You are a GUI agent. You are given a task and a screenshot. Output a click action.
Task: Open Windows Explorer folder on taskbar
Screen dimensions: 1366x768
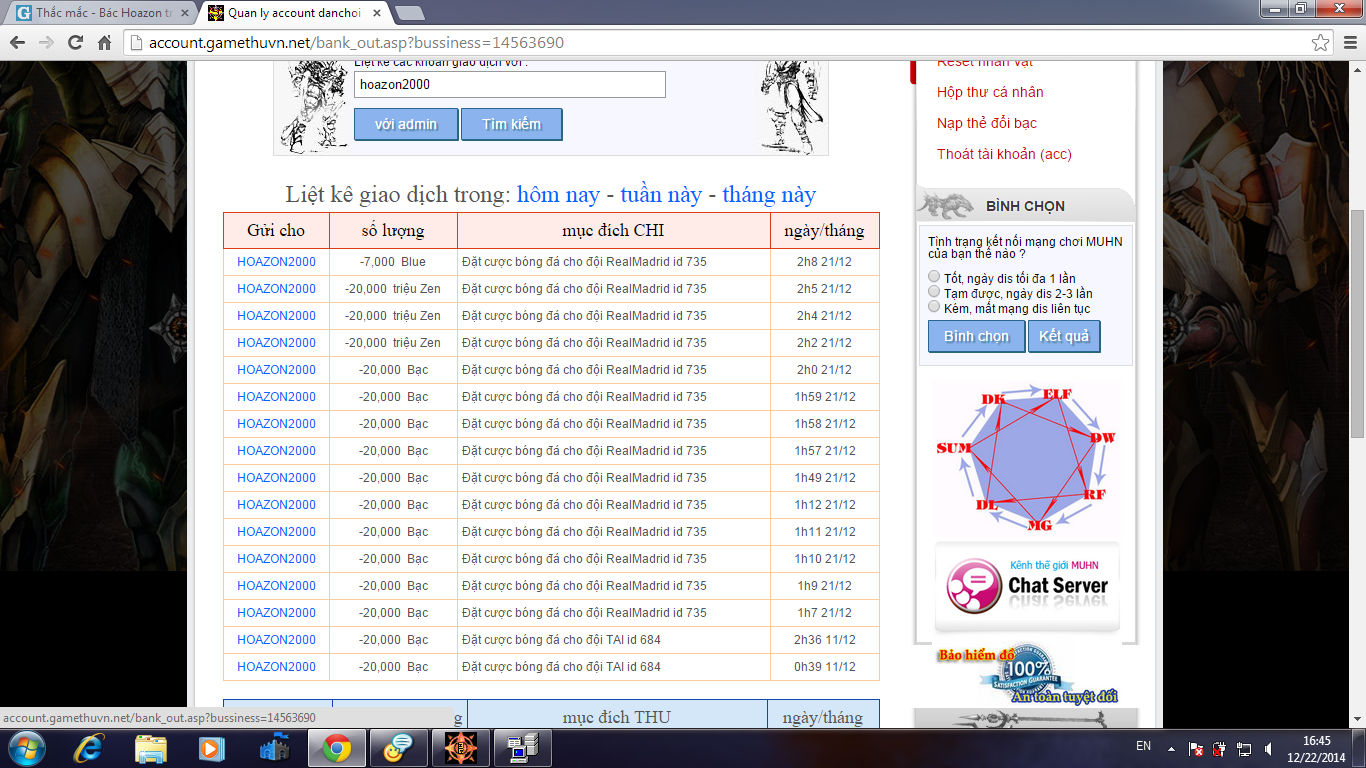(x=151, y=747)
